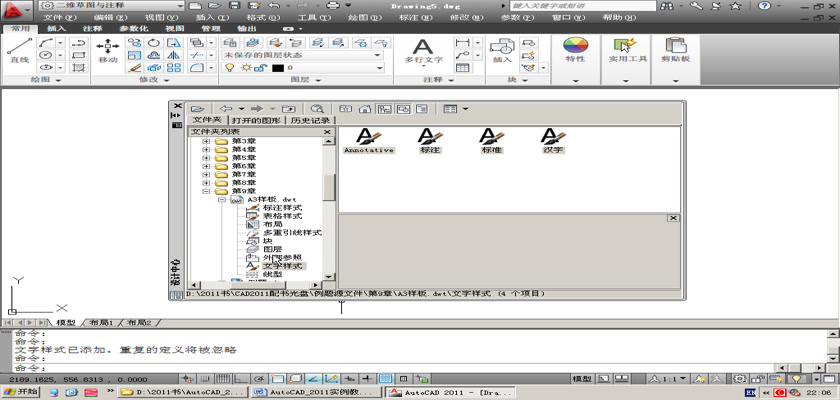Click the Multiline Text (多行文字) tool
This screenshot has height=400, width=840.
[x=423, y=52]
